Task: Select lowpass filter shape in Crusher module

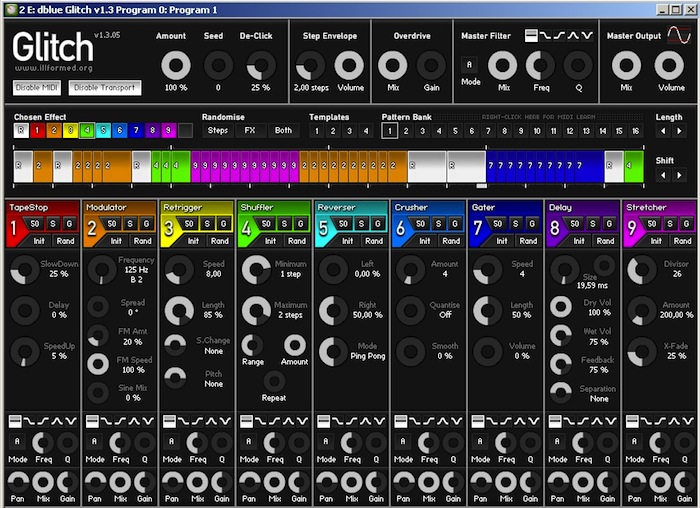Action: click(x=415, y=421)
